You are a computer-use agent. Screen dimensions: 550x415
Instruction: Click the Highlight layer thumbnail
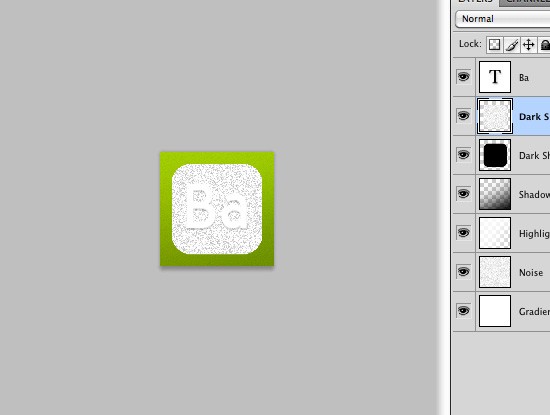tap(495, 233)
